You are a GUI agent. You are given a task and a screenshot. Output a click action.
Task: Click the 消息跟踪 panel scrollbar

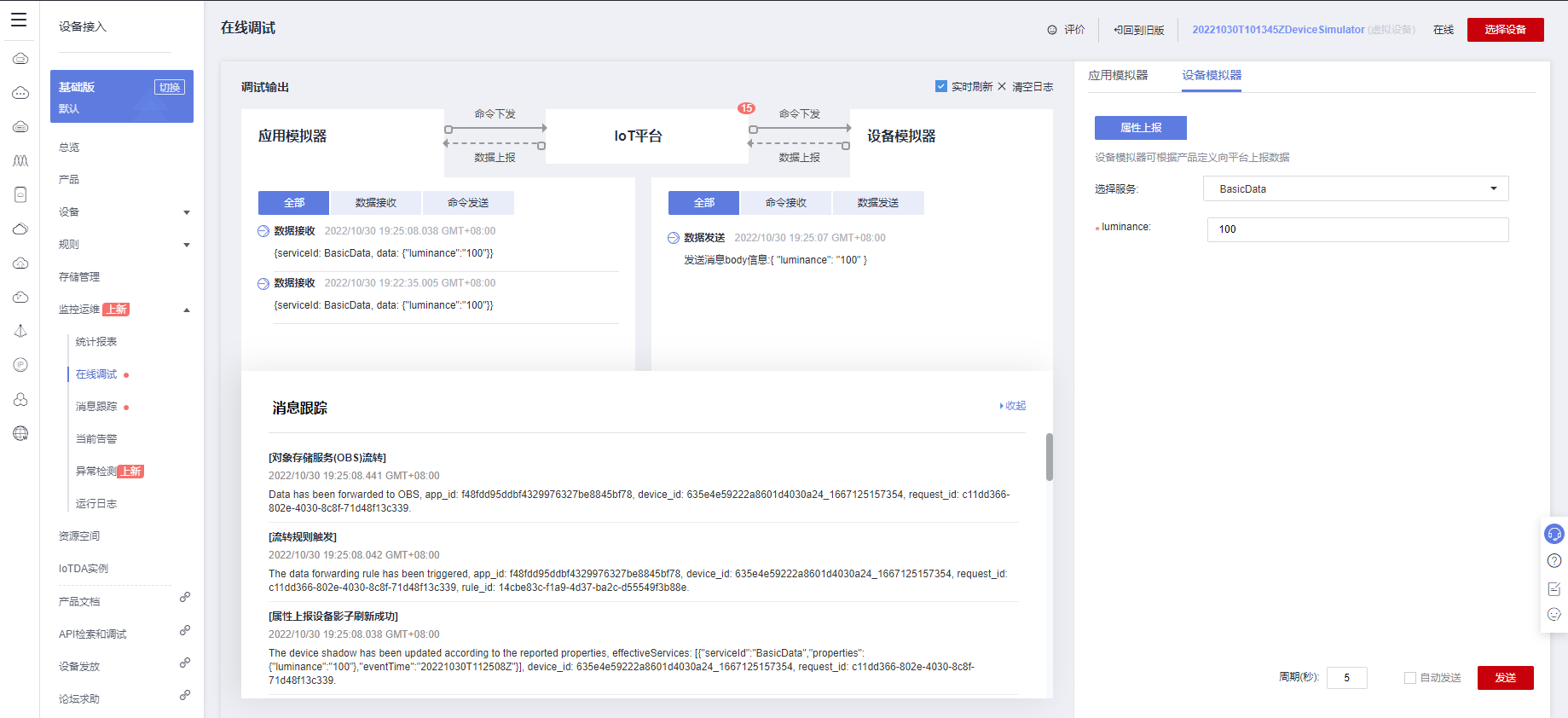1050,457
